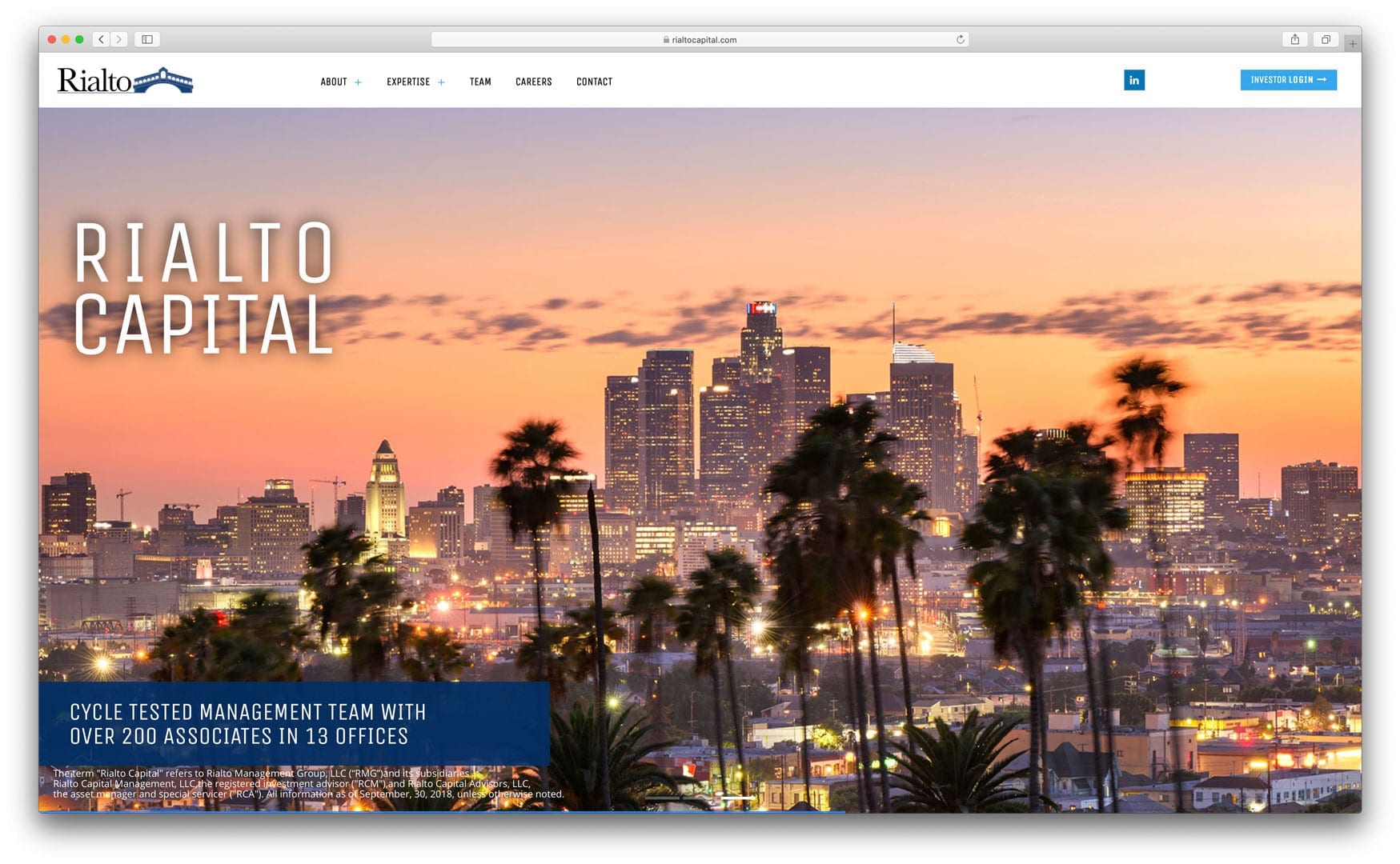The image size is (1400, 864).
Task: Open Rialto's LinkedIn page icon
Action: (x=1133, y=80)
